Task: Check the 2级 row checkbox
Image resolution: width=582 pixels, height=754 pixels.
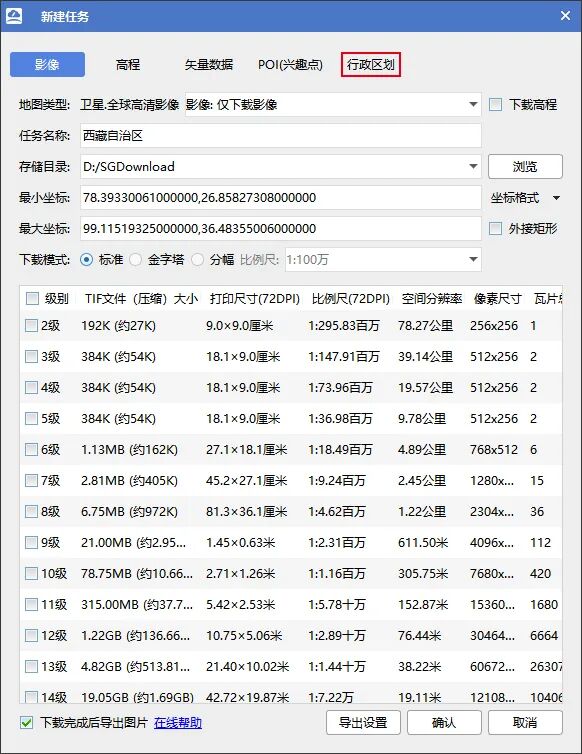Action: click(31, 326)
